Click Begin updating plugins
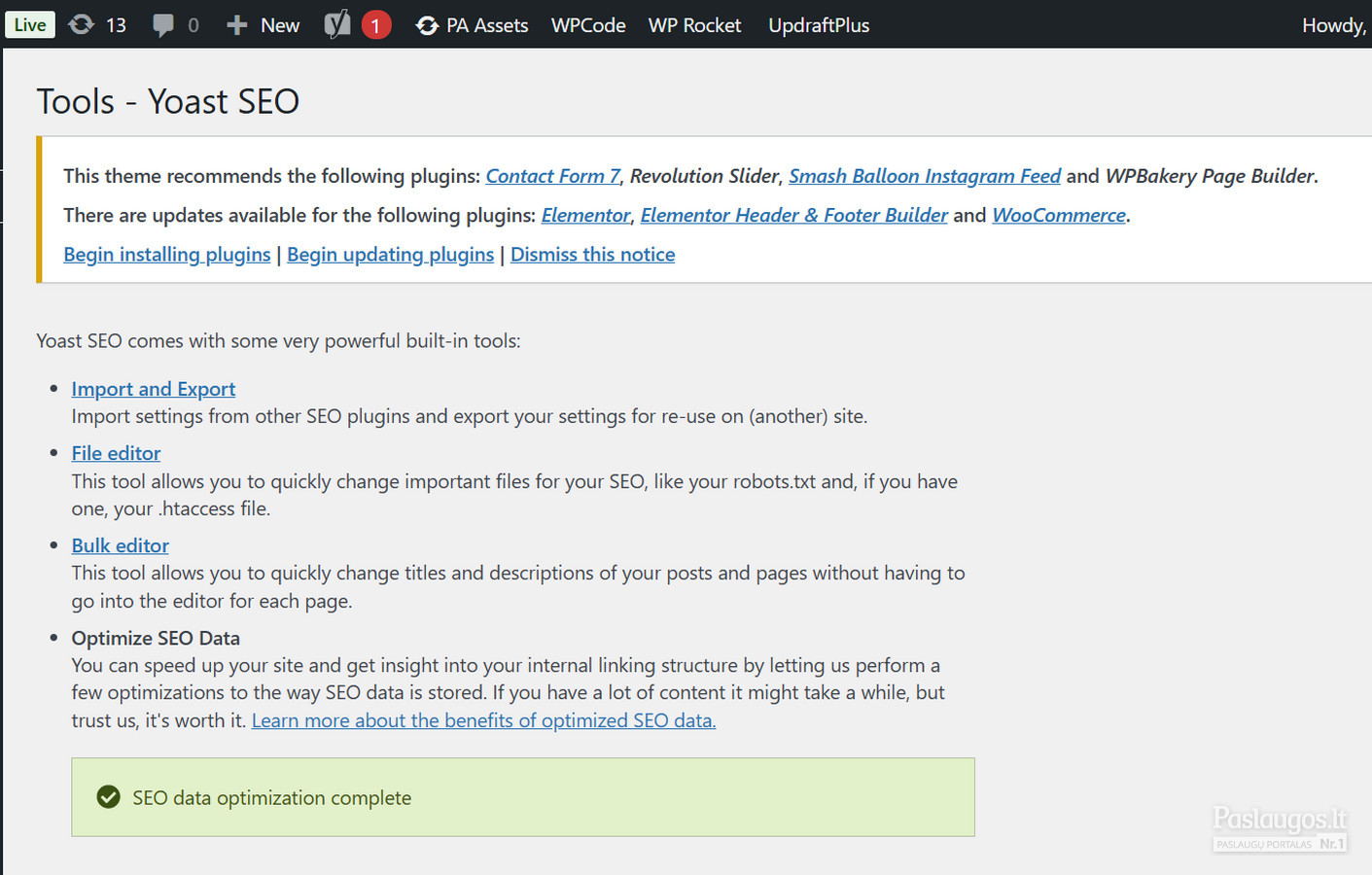 [391, 255]
